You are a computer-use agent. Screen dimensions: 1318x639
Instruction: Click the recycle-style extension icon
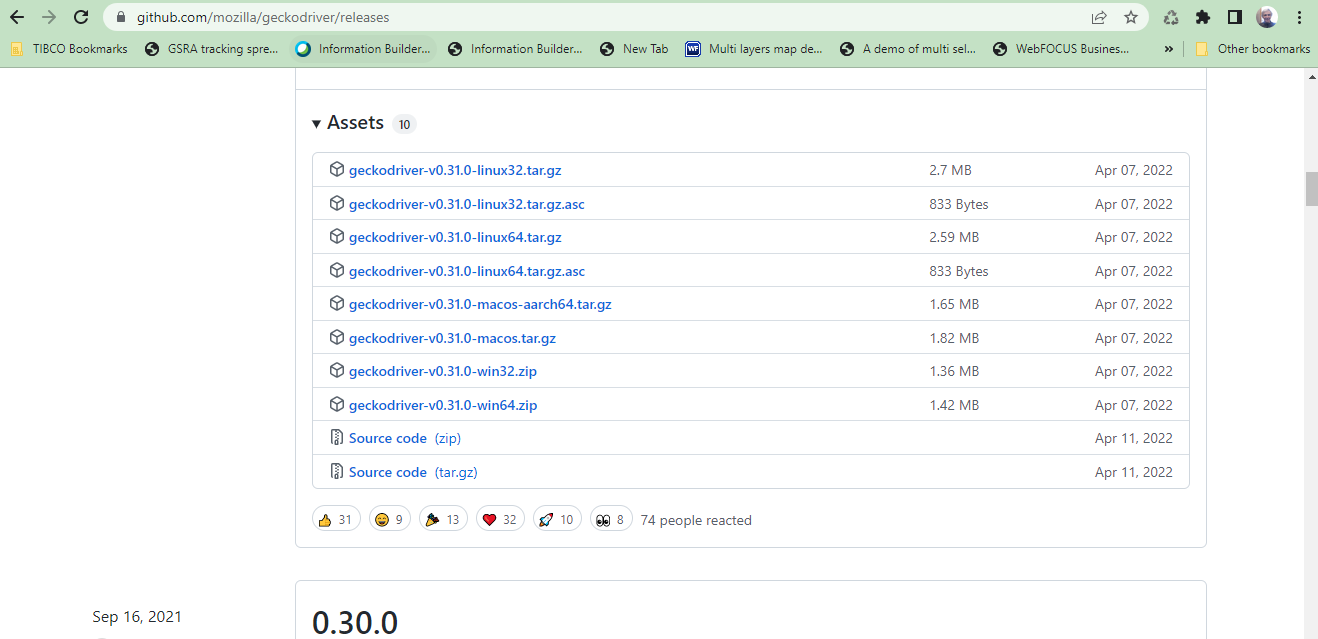tap(1171, 17)
